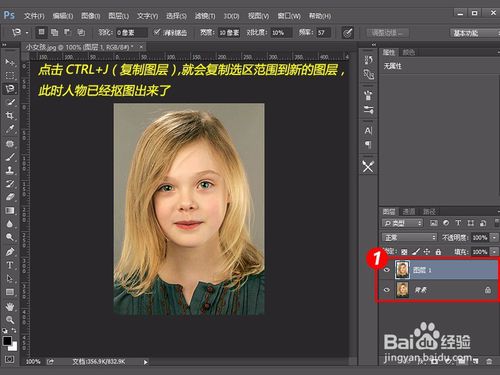Switch to the Channels tab
Screen dimensions: 500x375
click(409, 211)
